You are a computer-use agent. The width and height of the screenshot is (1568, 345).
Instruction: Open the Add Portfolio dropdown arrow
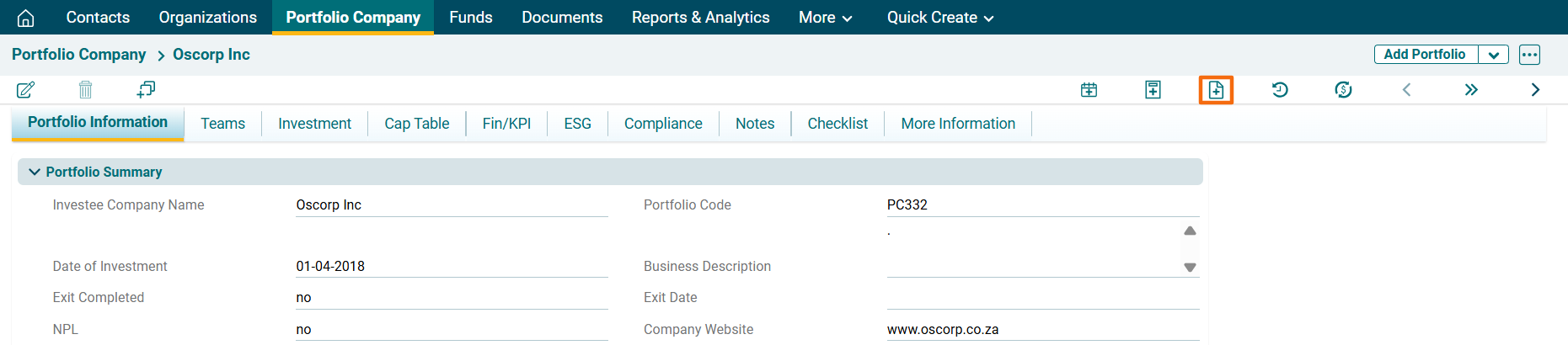(1493, 55)
